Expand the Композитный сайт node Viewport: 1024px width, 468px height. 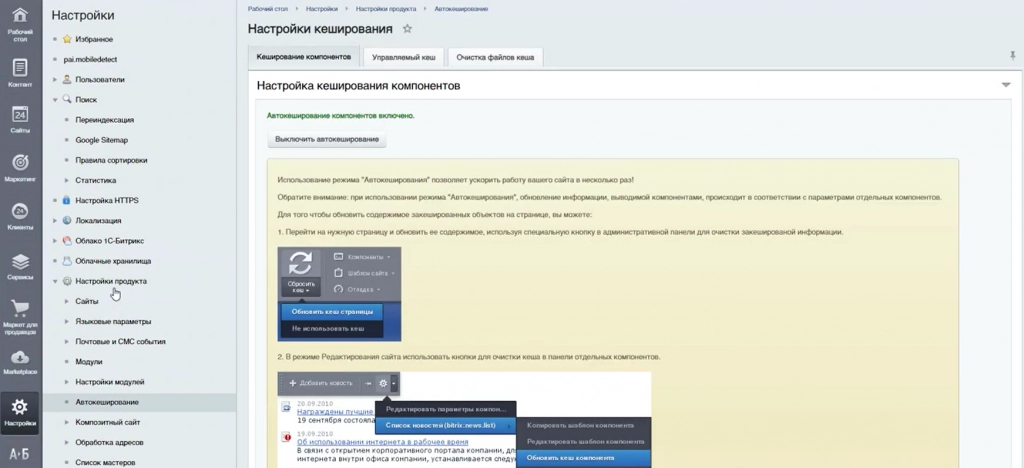67,422
